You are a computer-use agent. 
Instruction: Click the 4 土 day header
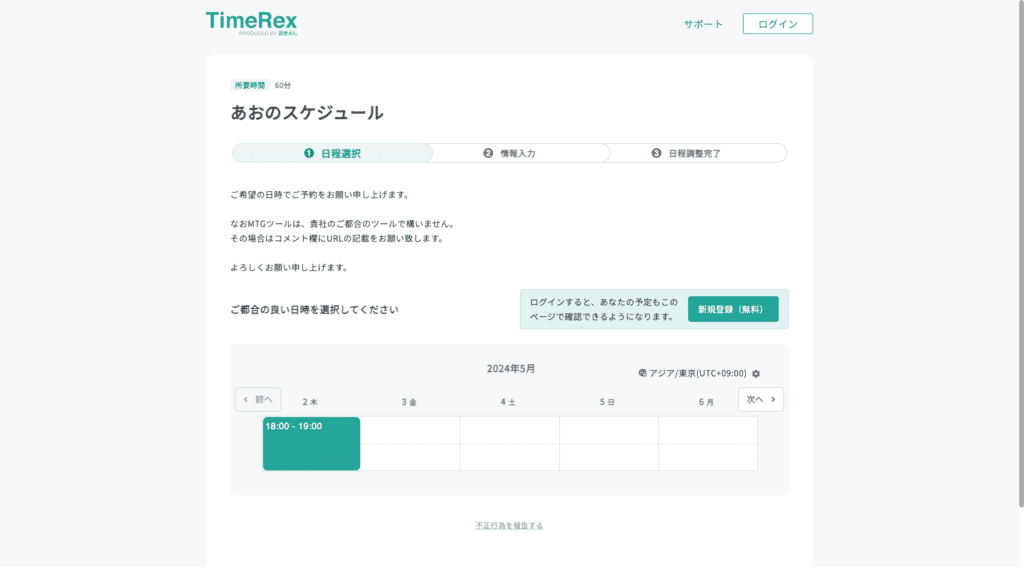pos(508,402)
